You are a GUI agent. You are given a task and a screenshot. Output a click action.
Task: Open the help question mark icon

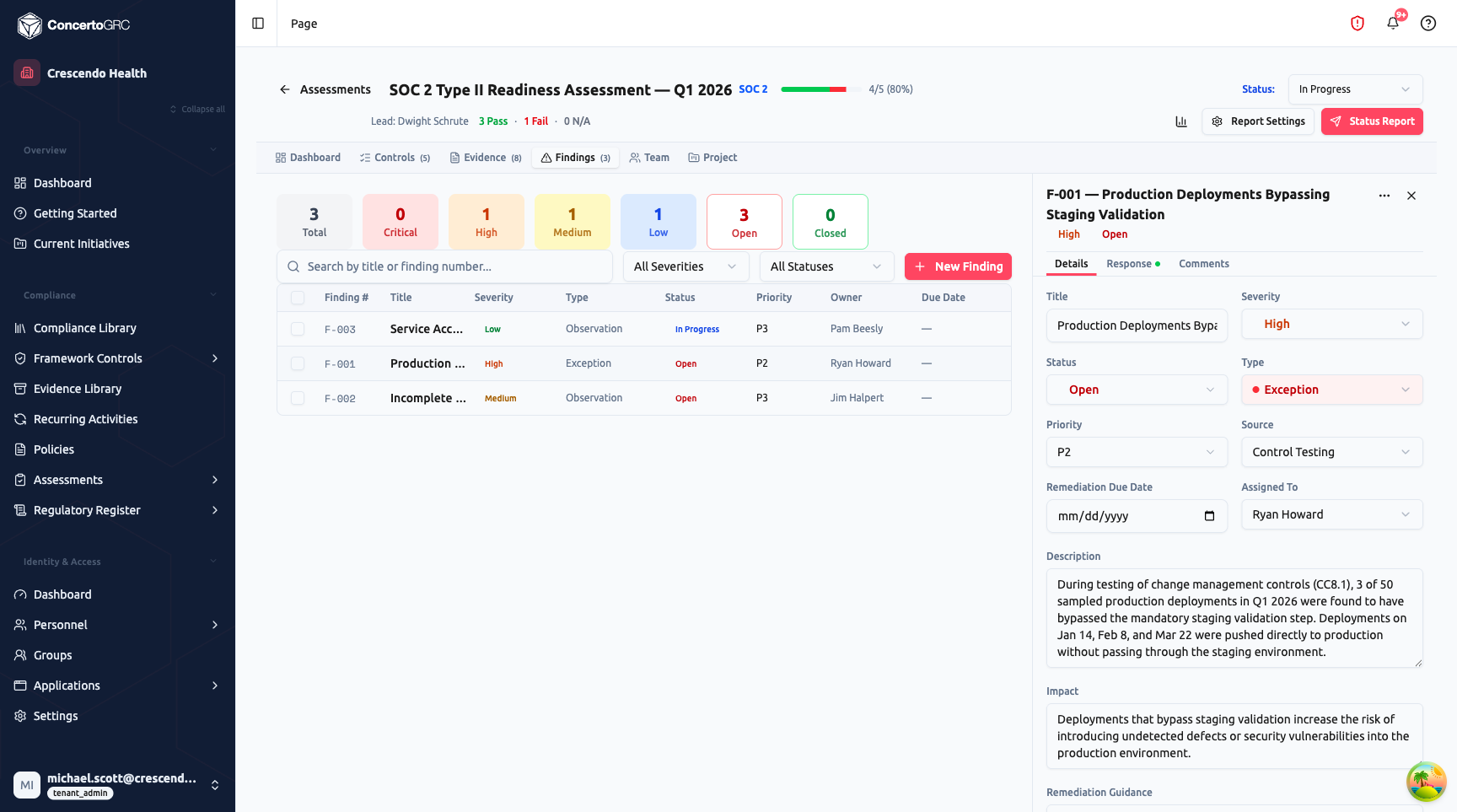pos(1428,24)
